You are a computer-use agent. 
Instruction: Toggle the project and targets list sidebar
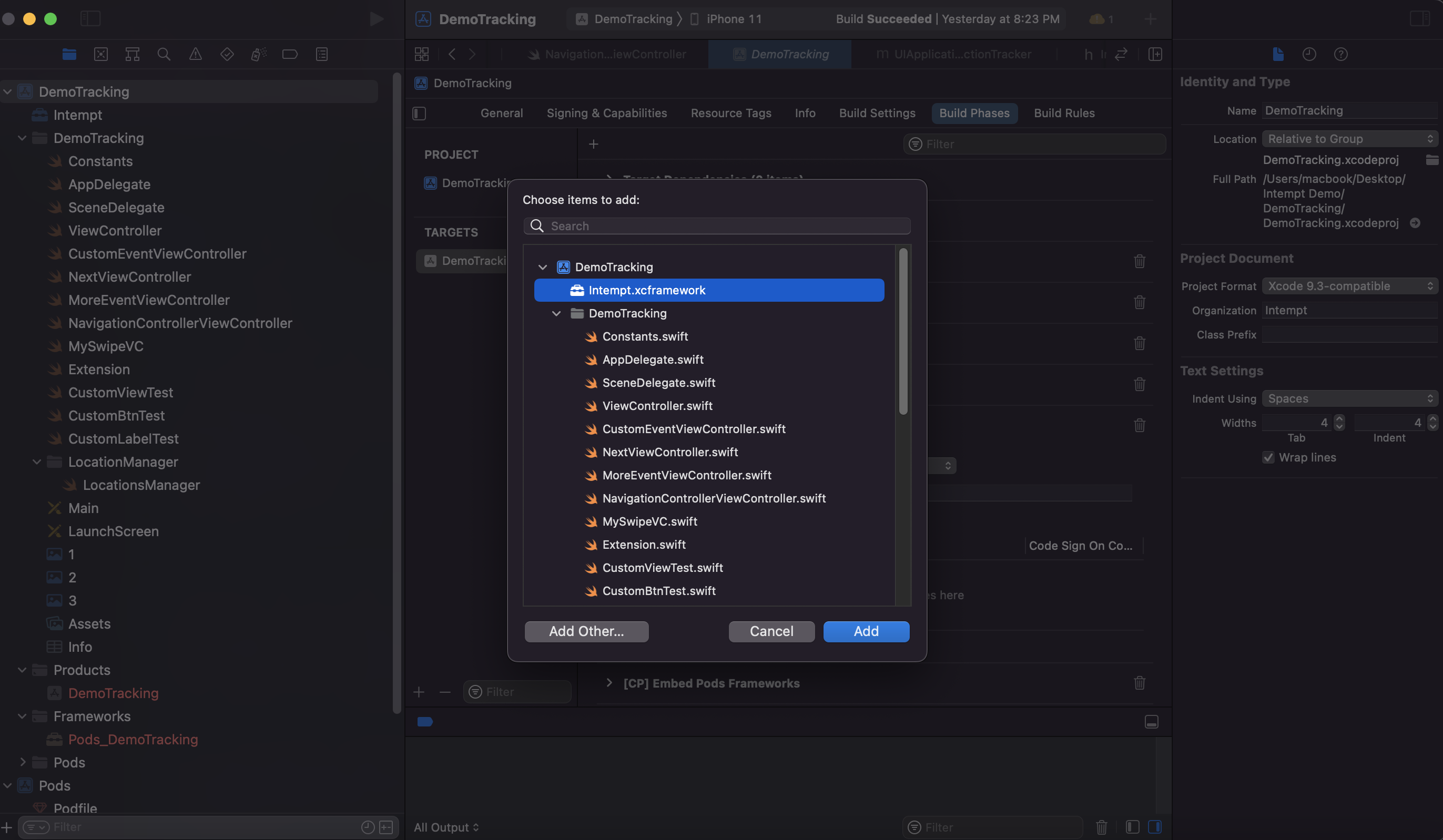point(419,114)
